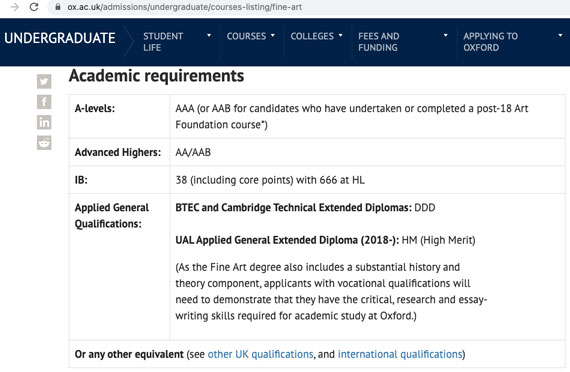Expand Courses dropdown arrow
Screen dimensions: 570x372
[273, 35]
